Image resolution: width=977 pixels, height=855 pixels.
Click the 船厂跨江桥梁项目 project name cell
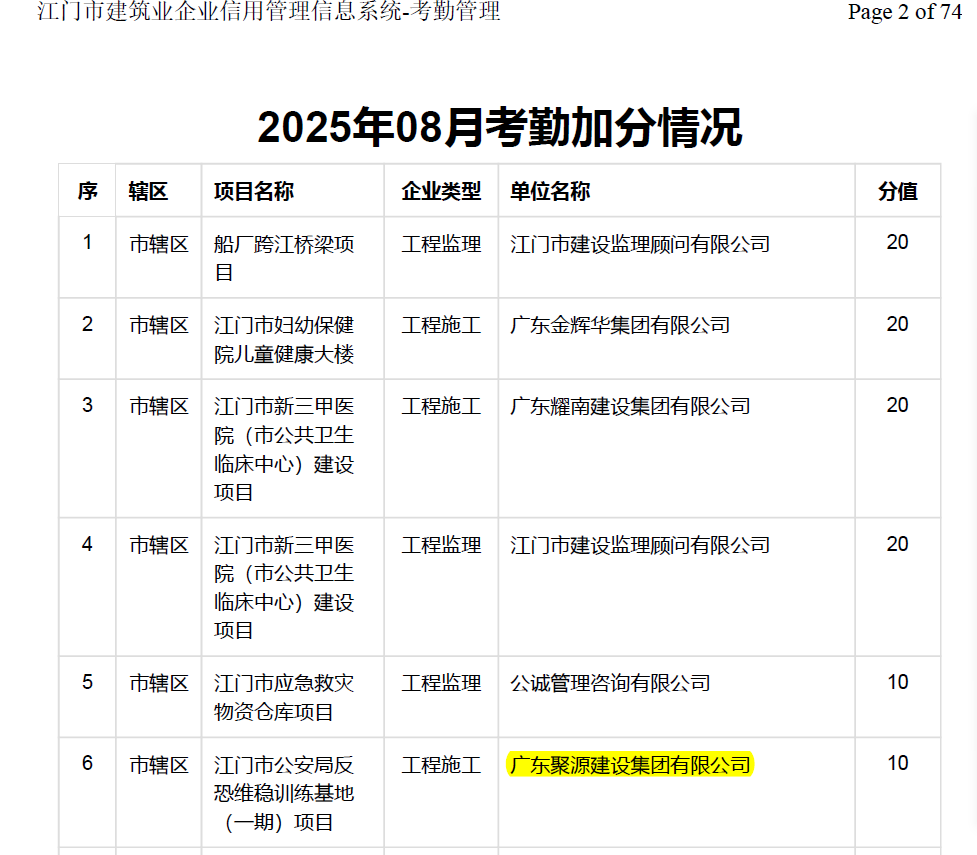click(x=284, y=258)
